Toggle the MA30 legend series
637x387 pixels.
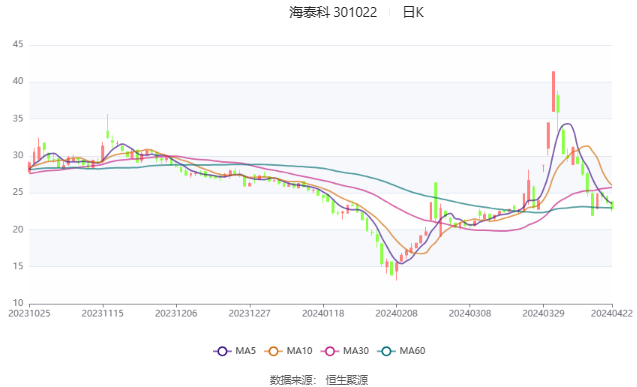click(x=345, y=351)
